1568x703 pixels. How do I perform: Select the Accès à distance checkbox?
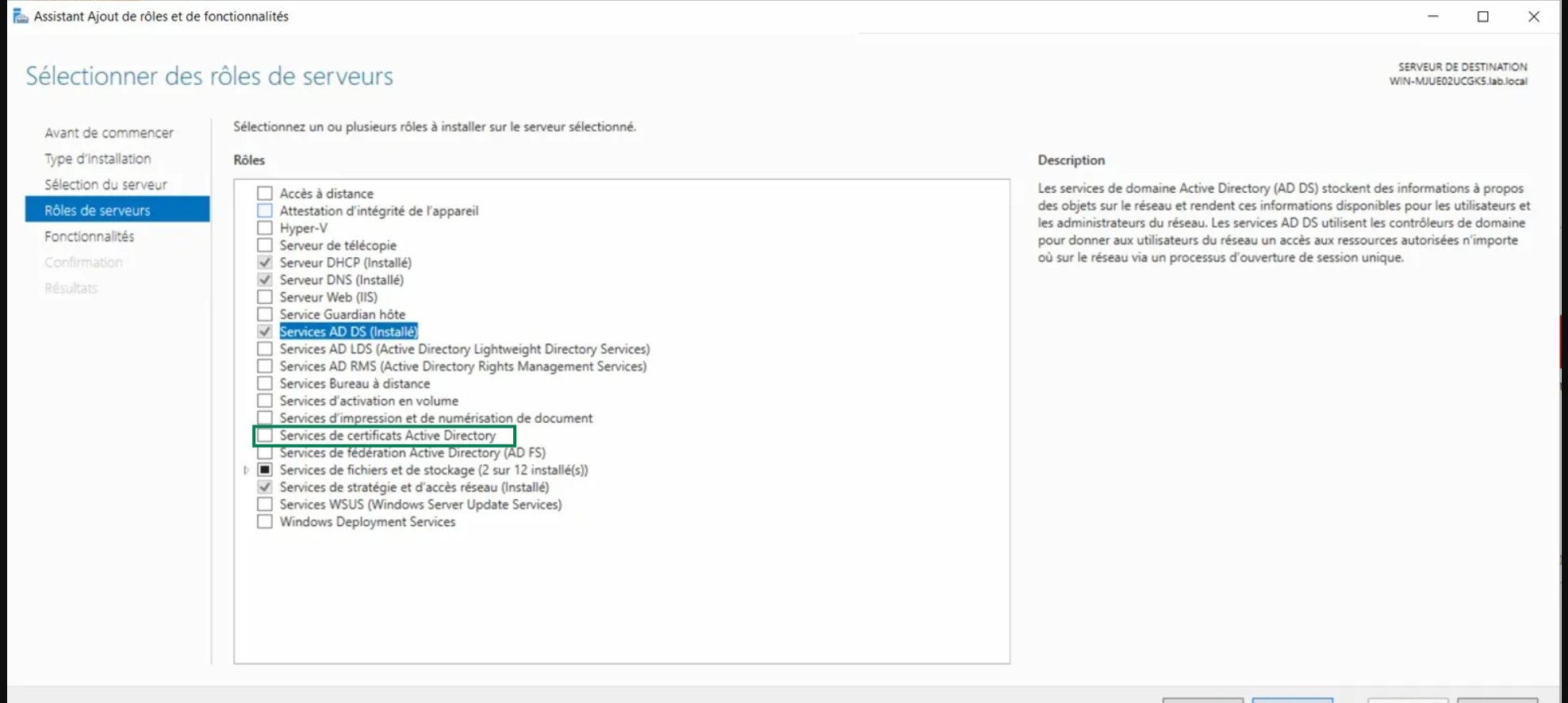pyautogui.click(x=265, y=194)
